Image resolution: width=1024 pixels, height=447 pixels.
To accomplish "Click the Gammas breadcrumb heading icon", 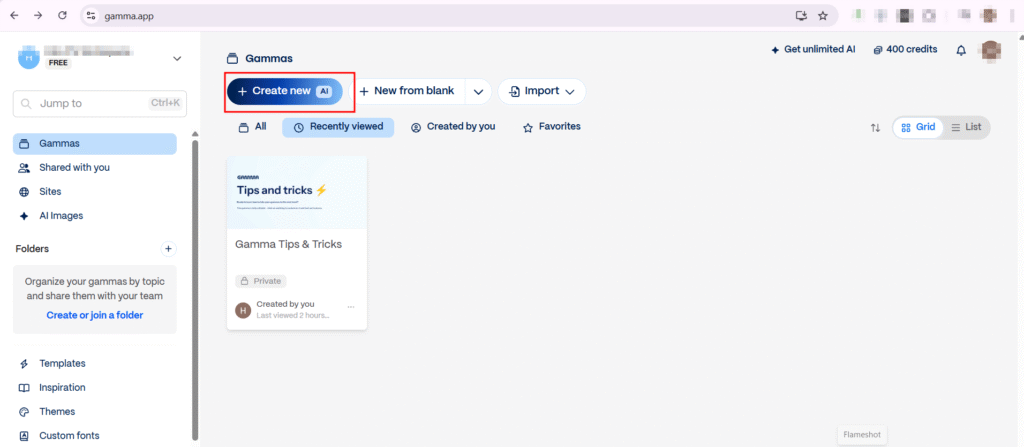I will point(231,59).
